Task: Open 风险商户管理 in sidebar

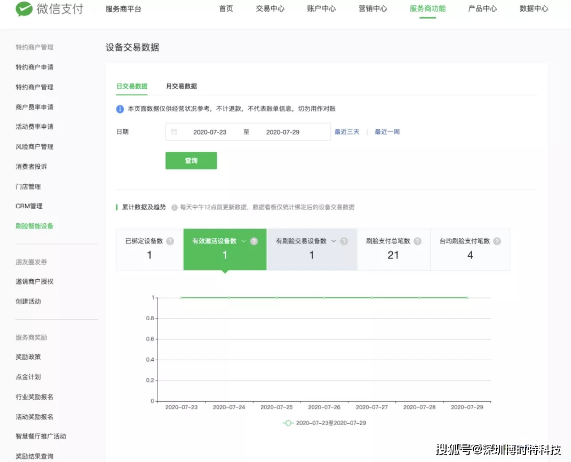Action: [34, 147]
